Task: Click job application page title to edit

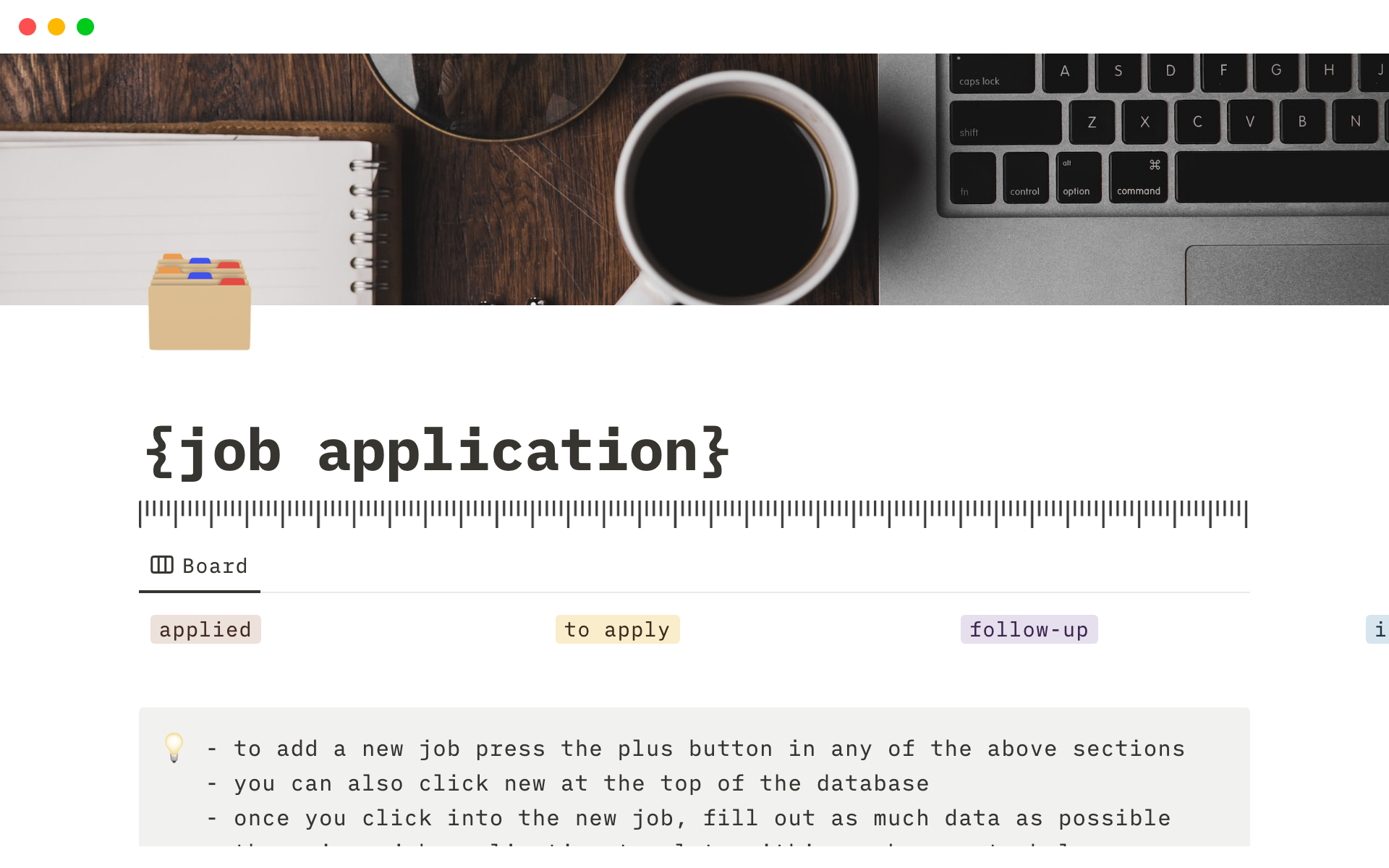Action: tap(436, 451)
